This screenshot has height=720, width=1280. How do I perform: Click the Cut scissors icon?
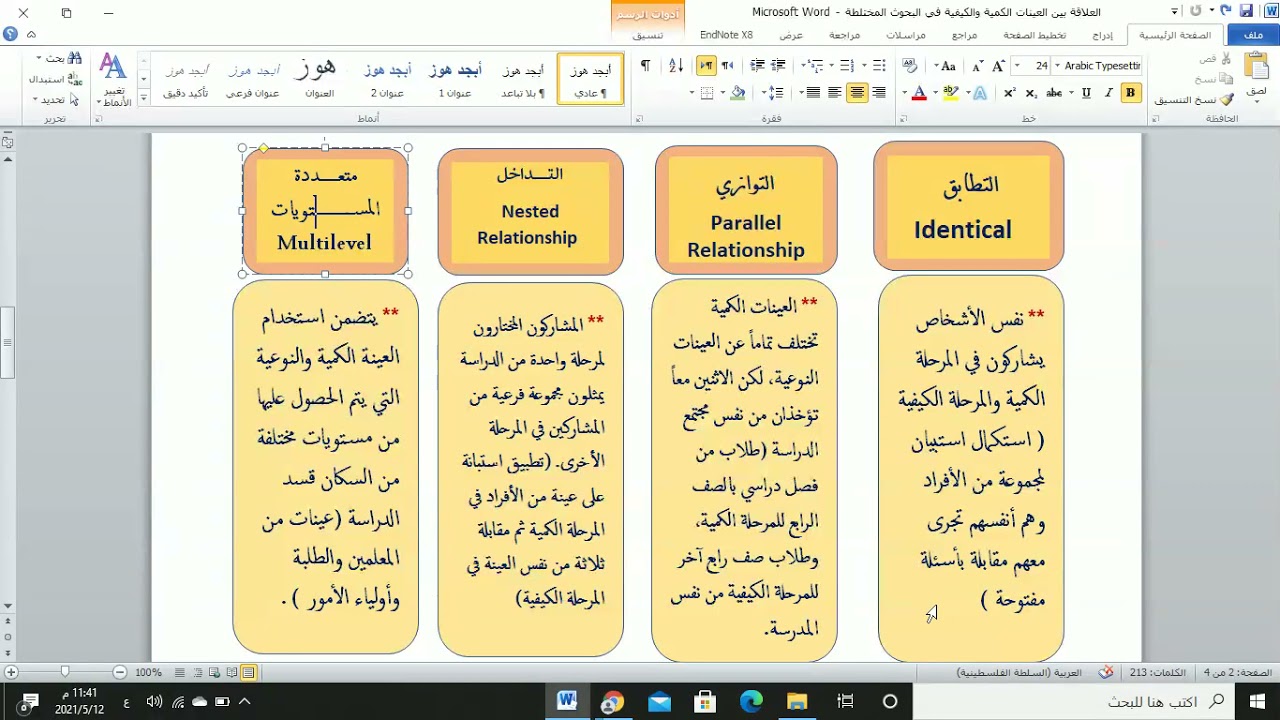pos(1227,59)
